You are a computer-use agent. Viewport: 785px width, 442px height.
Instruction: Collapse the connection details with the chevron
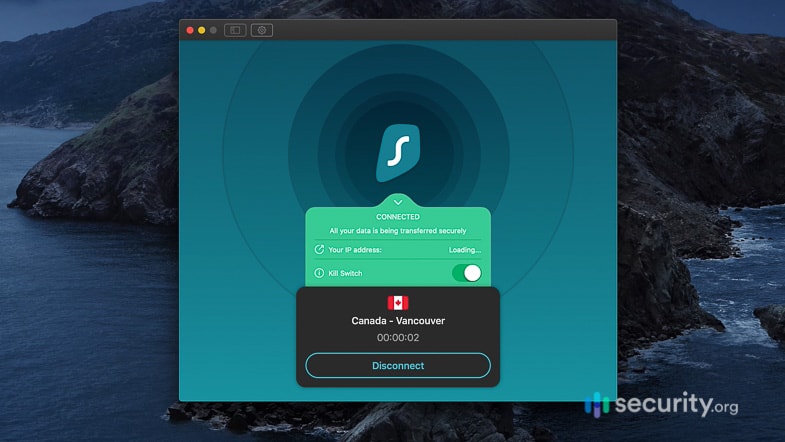(398, 202)
